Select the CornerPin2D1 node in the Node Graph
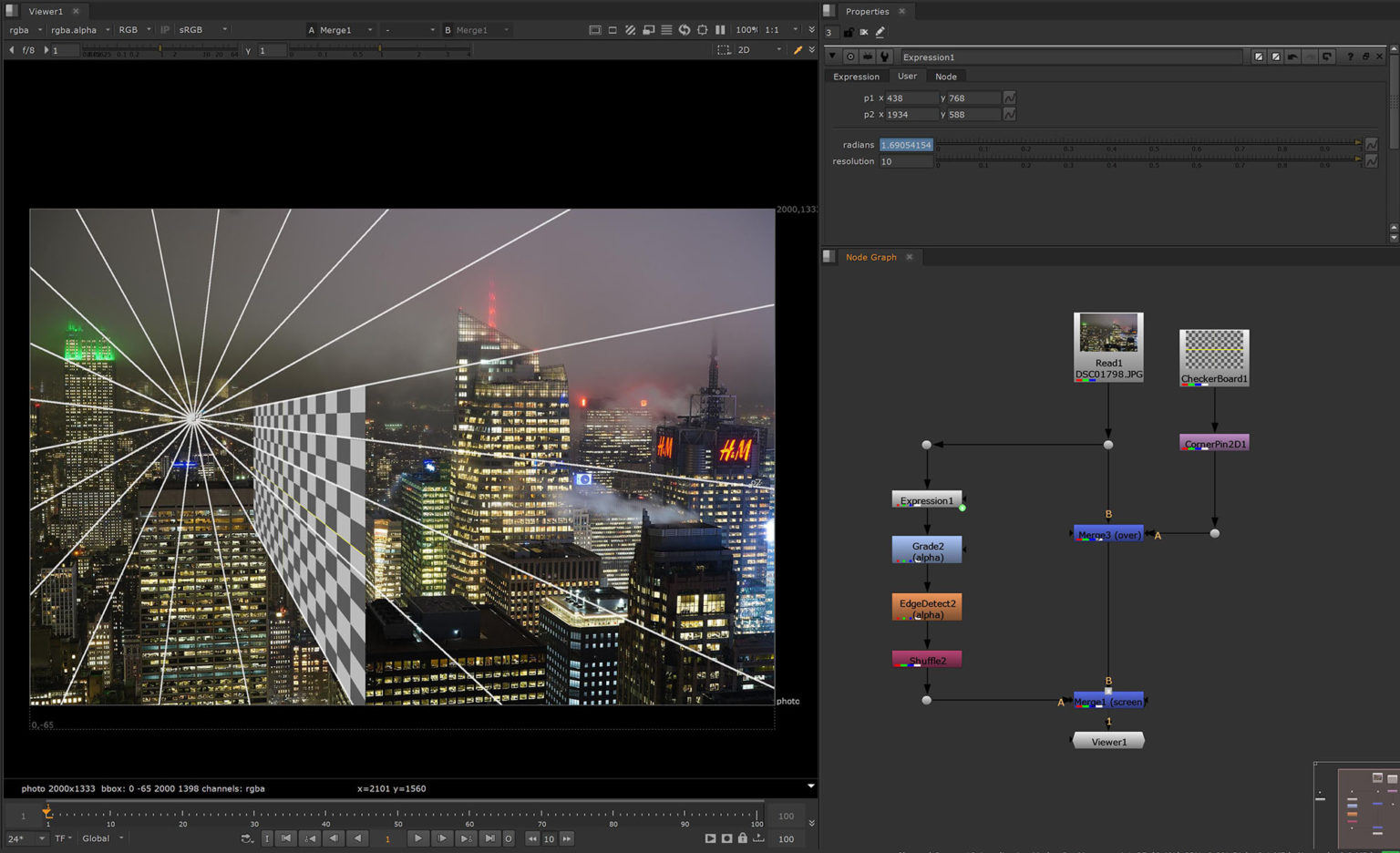Viewport: 1400px width, 853px height. coord(1213,442)
